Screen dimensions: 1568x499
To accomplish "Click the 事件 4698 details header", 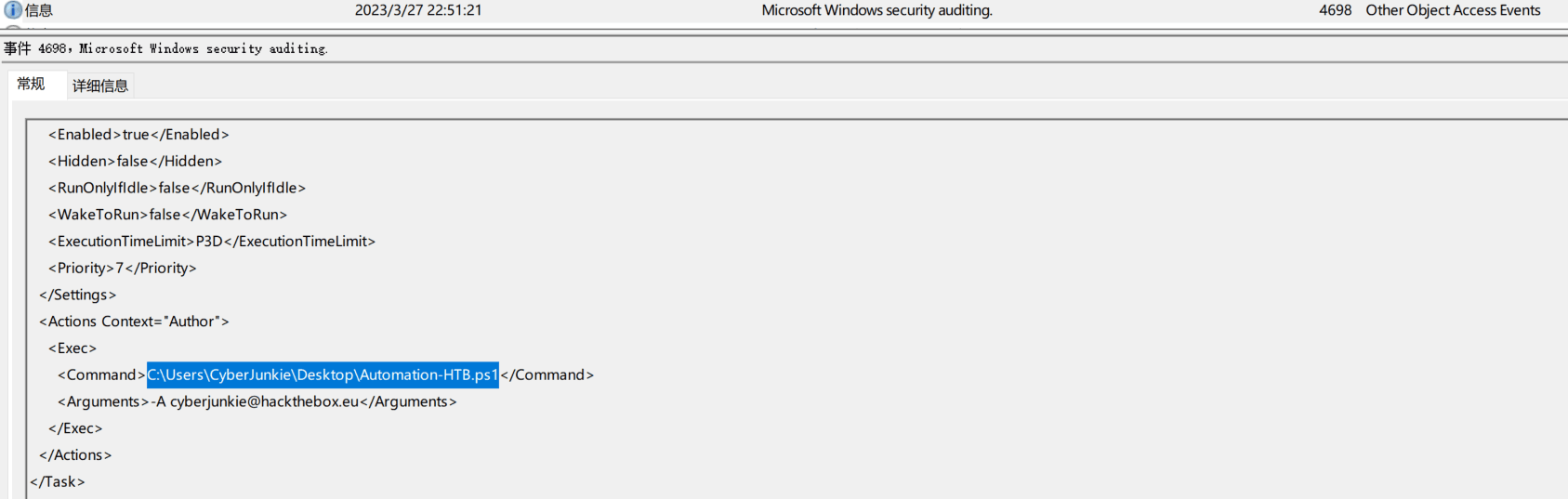I will (x=165, y=48).
